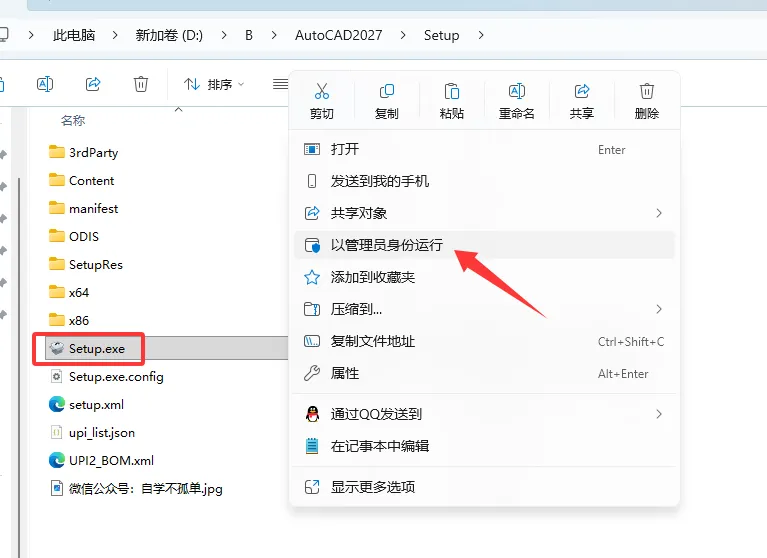The image size is (767, 558).
Task: Click the SetupRes folder icon
Action: pos(57,264)
